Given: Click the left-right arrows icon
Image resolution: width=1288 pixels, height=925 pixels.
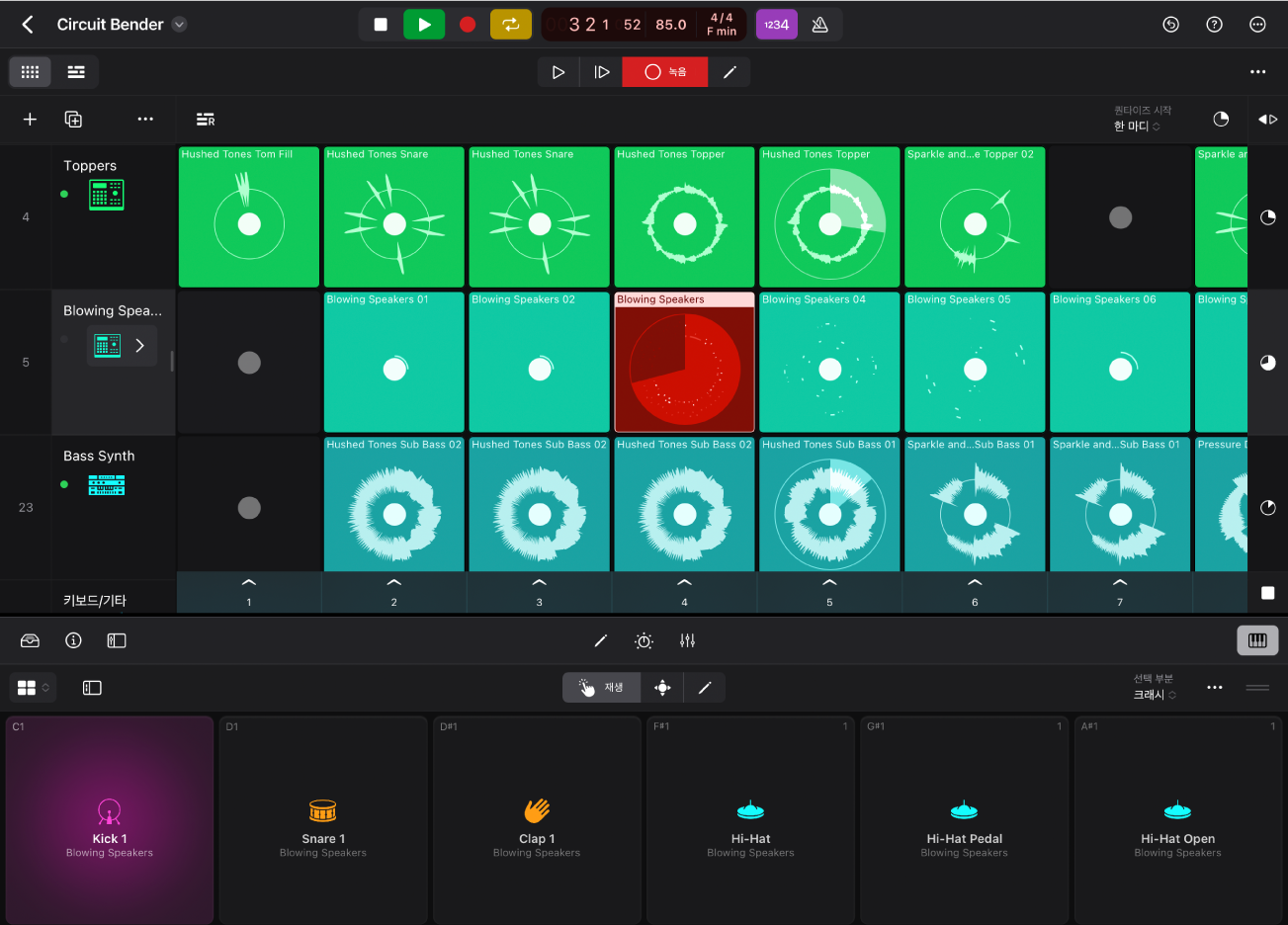Looking at the screenshot, I should pyautogui.click(x=1268, y=119).
